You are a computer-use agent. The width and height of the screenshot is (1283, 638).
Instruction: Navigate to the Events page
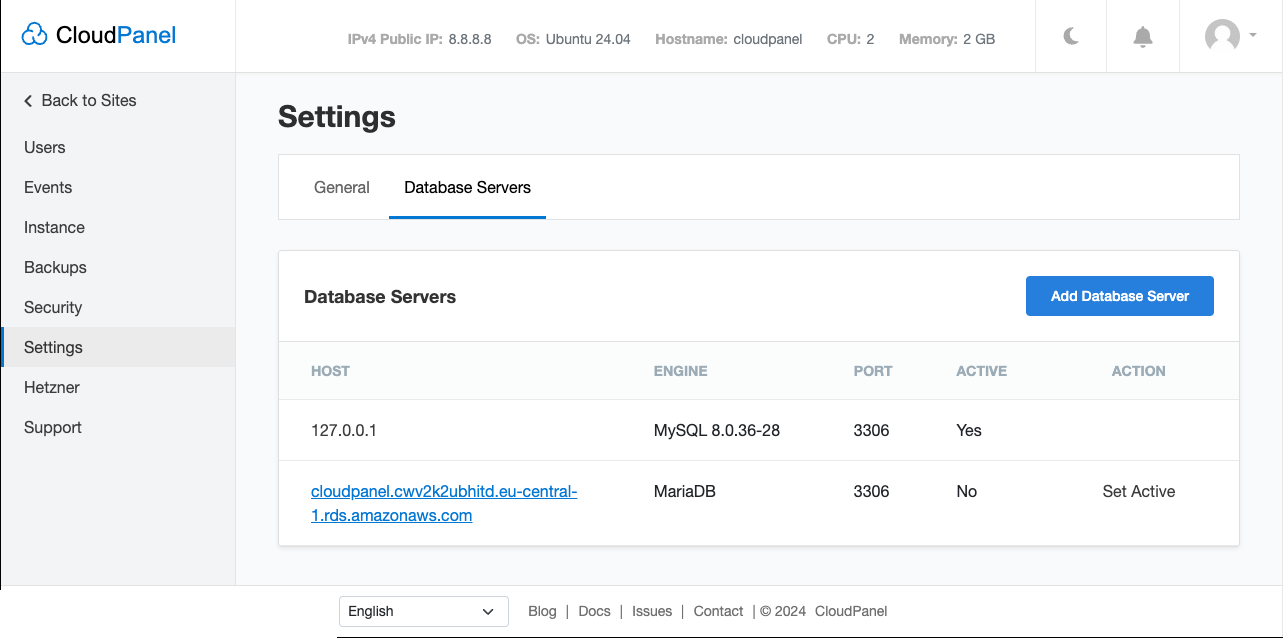[x=47, y=187]
